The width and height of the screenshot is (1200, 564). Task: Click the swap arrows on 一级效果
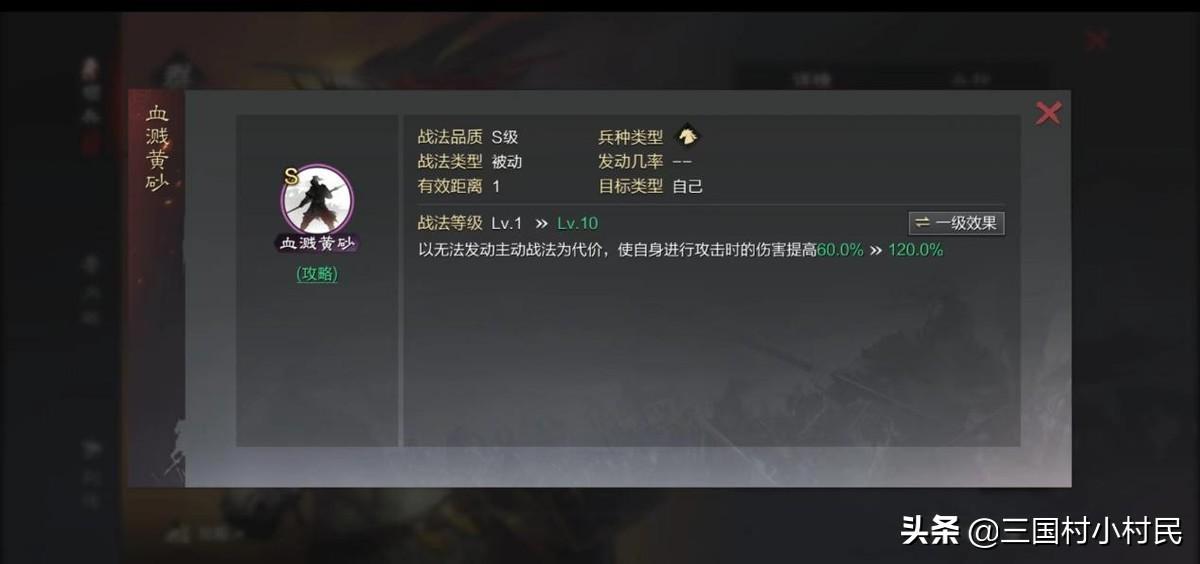click(x=922, y=223)
